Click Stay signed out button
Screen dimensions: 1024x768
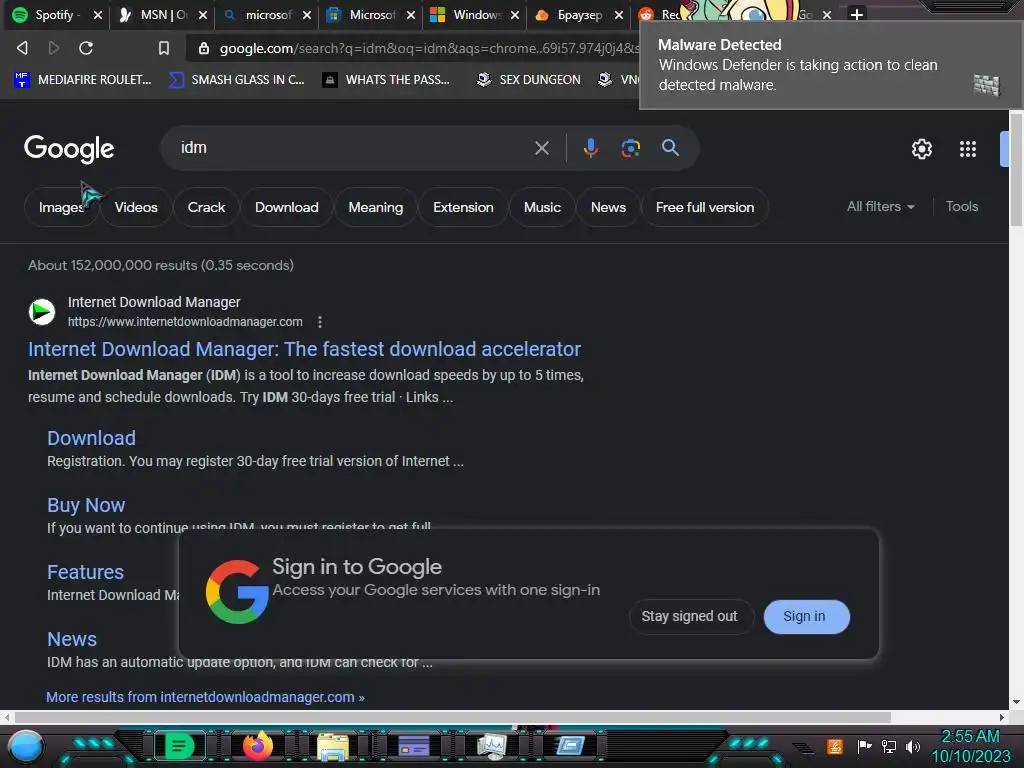(x=692, y=616)
